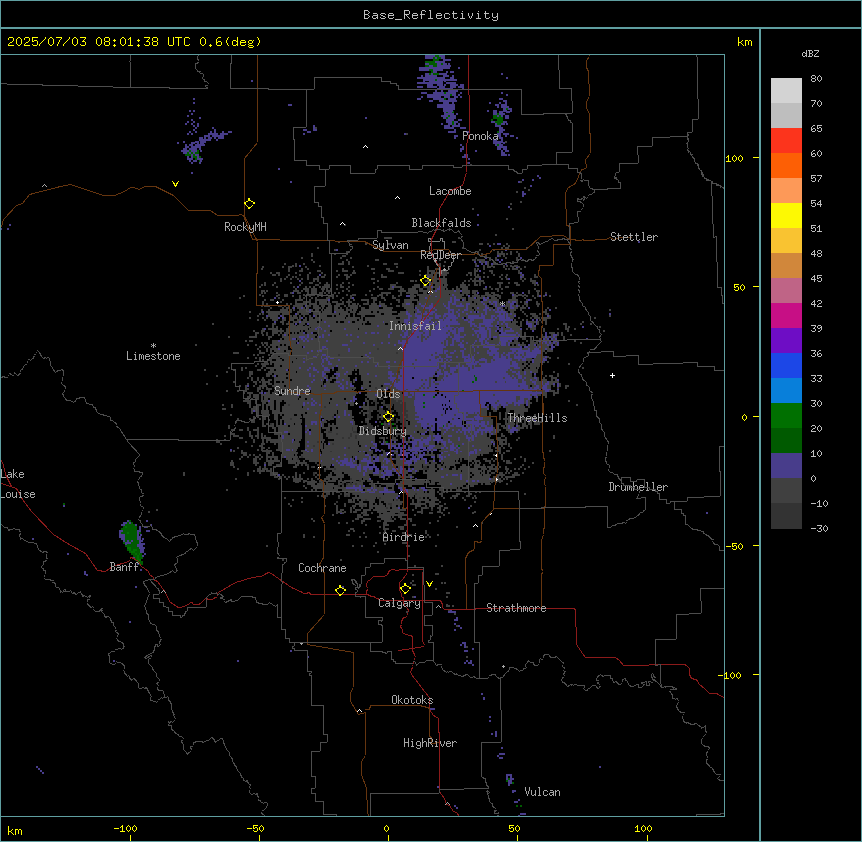Pick the bright green 30-20 dBZ legend swatch

(786, 416)
